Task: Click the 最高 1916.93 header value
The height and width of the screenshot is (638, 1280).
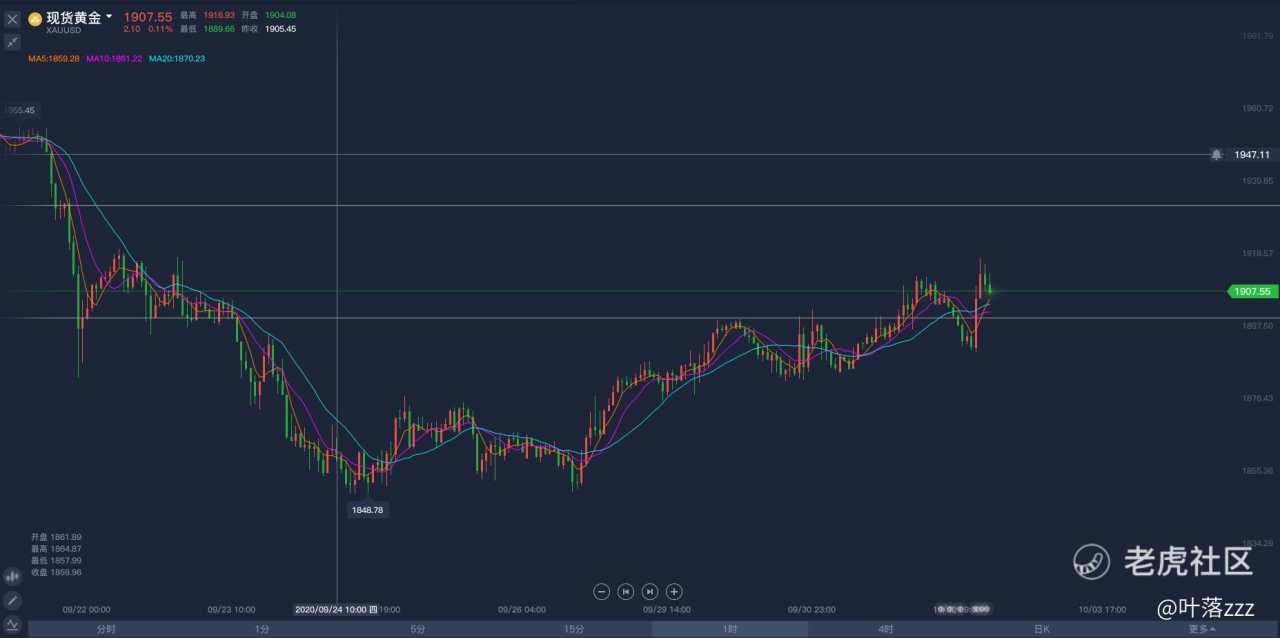Action: [x=208, y=15]
